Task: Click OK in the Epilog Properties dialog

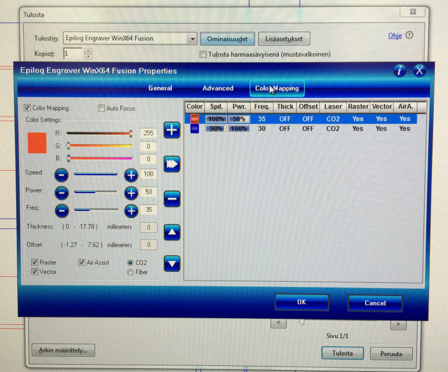Action: 302,302
